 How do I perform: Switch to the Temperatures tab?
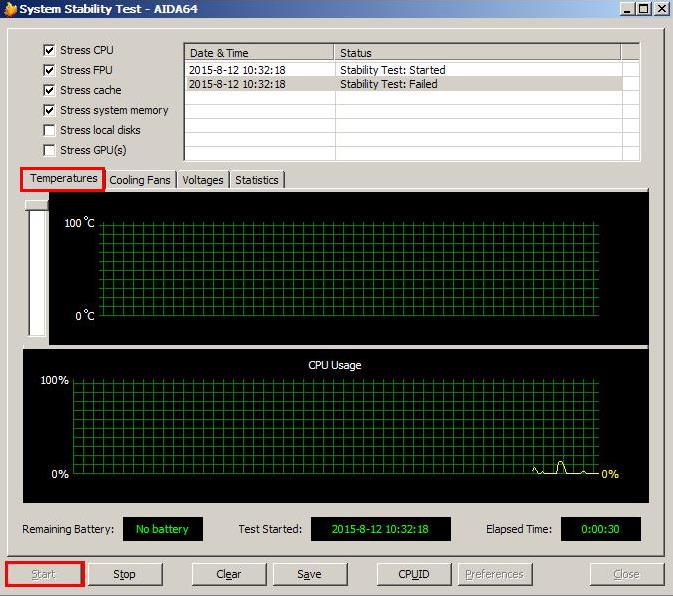click(x=63, y=179)
